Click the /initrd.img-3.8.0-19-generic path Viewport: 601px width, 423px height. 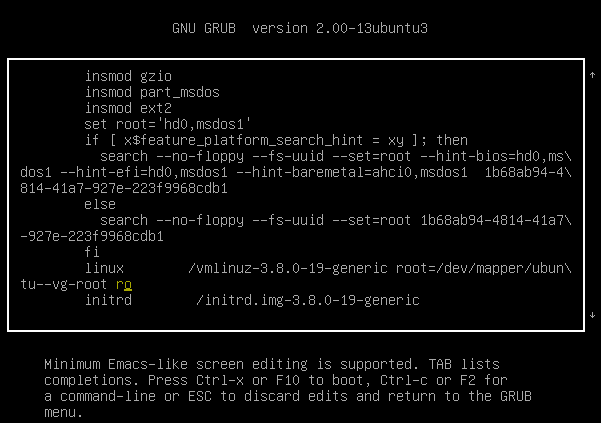(x=308, y=300)
